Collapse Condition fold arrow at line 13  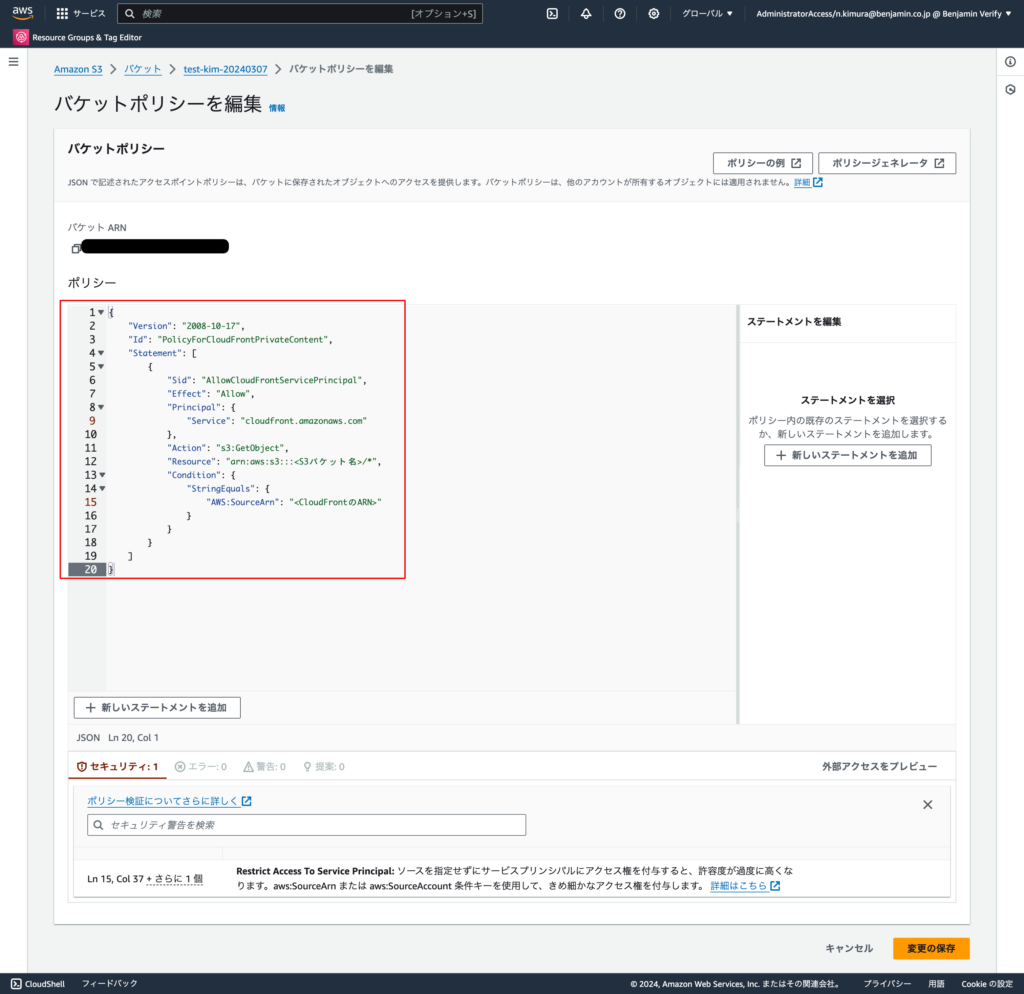103,475
